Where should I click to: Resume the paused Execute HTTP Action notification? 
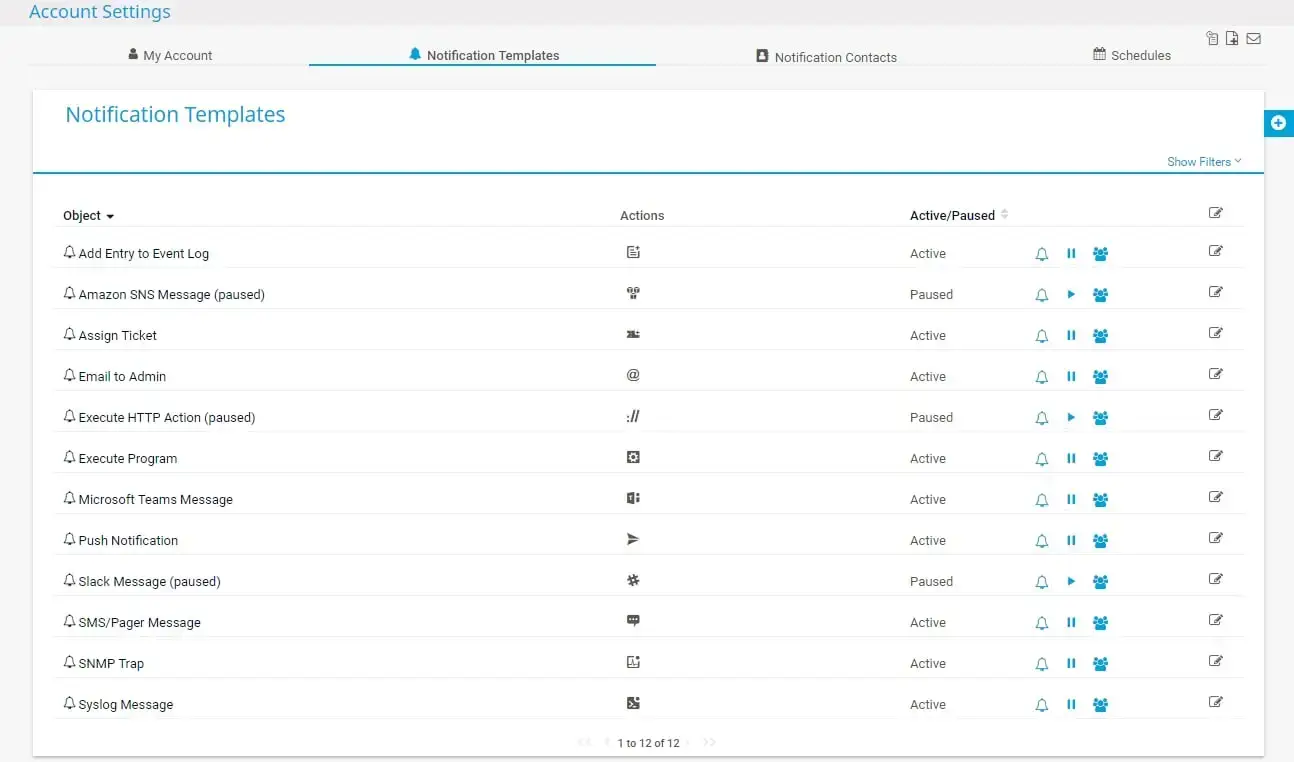coord(1071,417)
